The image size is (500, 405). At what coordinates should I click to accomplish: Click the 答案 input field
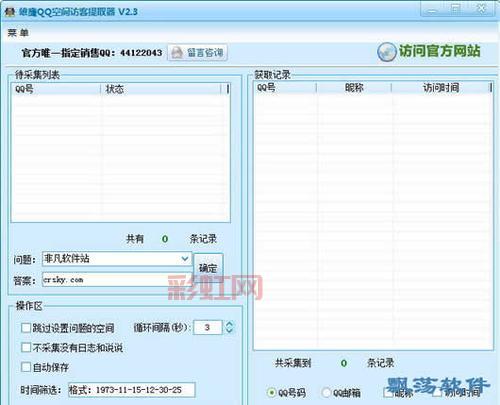[x=117, y=280]
